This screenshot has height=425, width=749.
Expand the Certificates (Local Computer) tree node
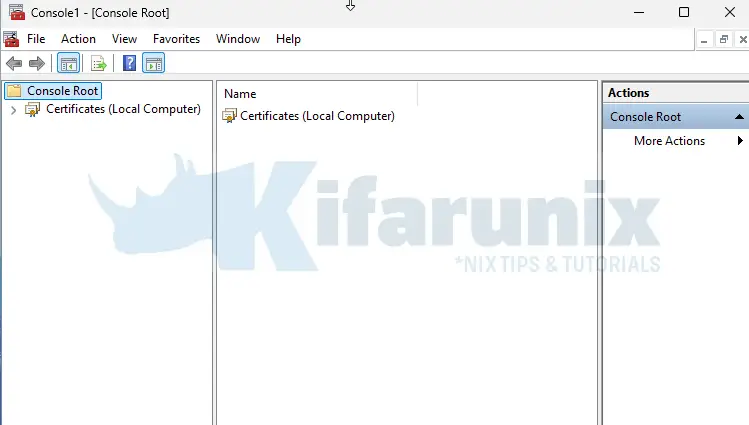[13, 110]
